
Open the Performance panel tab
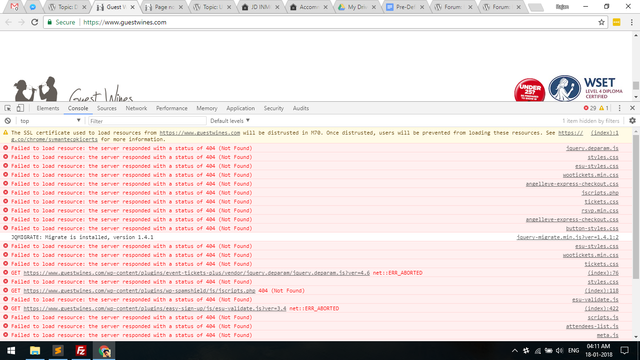[x=171, y=108]
